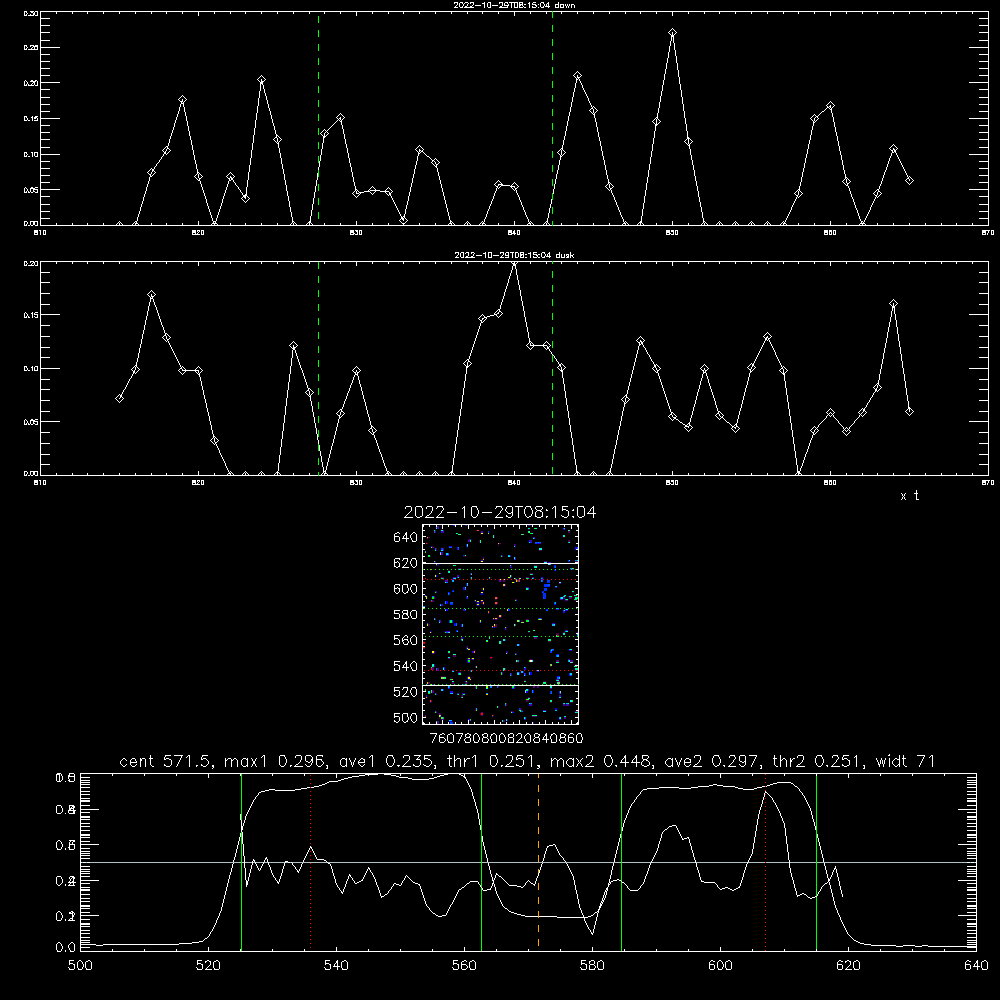Click the '580' y-axis label beside the image
This screenshot has width=1000, height=1000.
(x=406, y=615)
